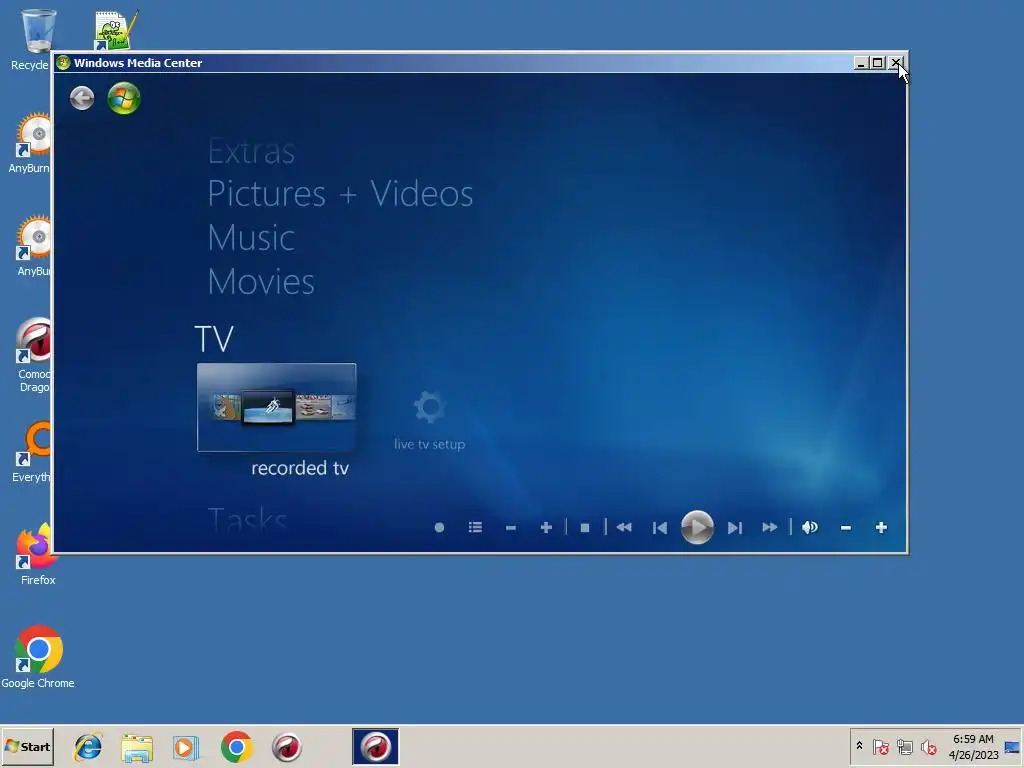Open volume speaker icon in tray

tap(928, 746)
